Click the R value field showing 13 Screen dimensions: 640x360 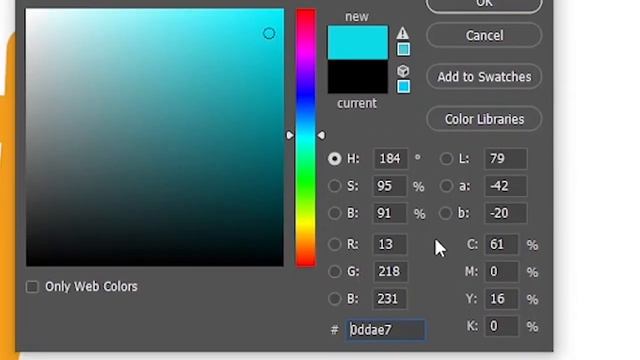390,244
